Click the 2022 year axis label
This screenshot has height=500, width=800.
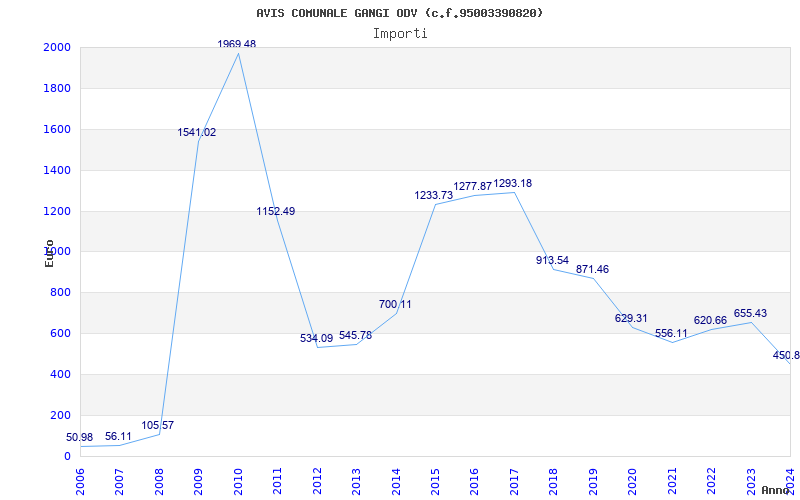711,482
